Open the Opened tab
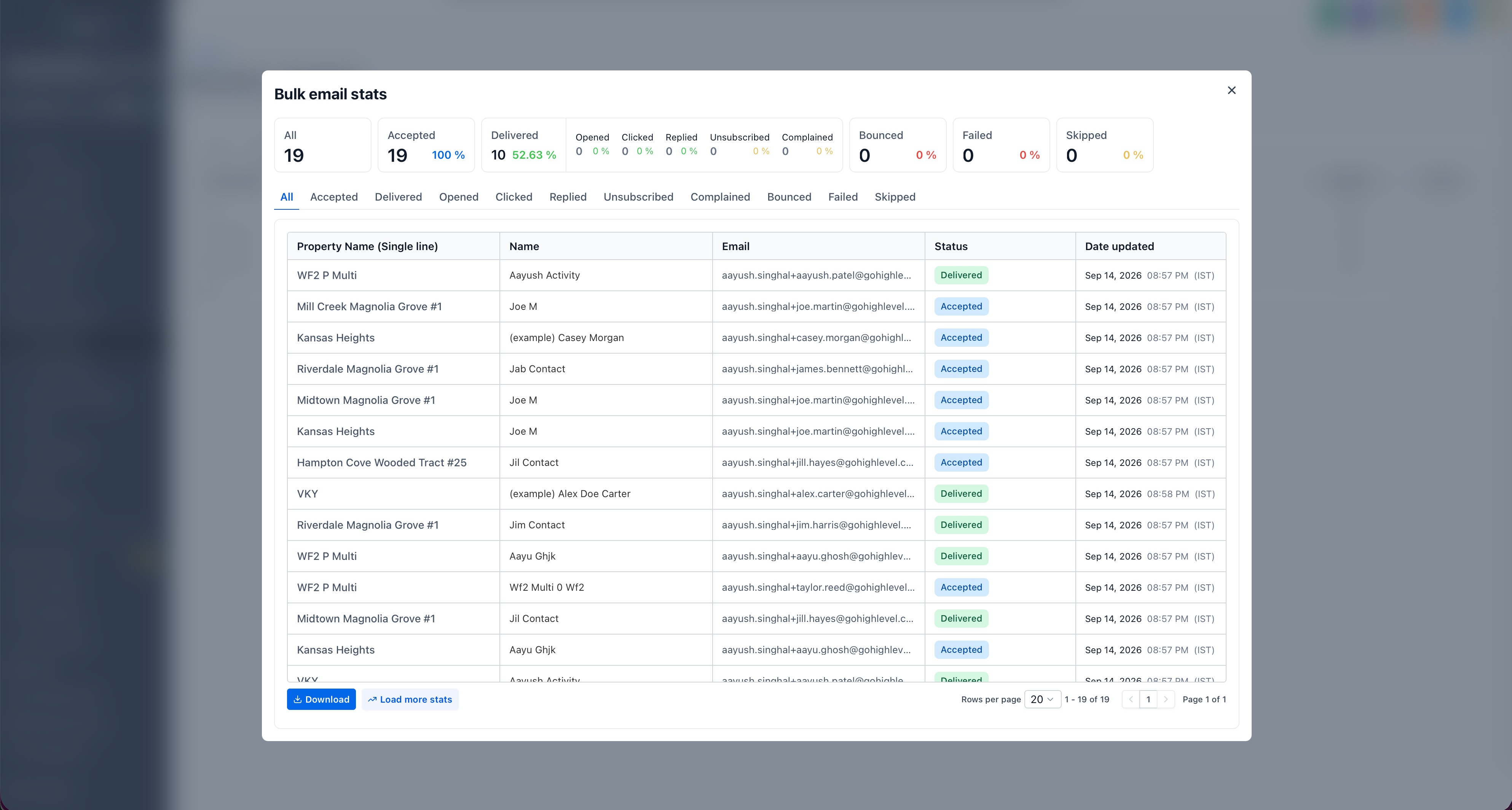The width and height of the screenshot is (1512, 810). point(458,197)
